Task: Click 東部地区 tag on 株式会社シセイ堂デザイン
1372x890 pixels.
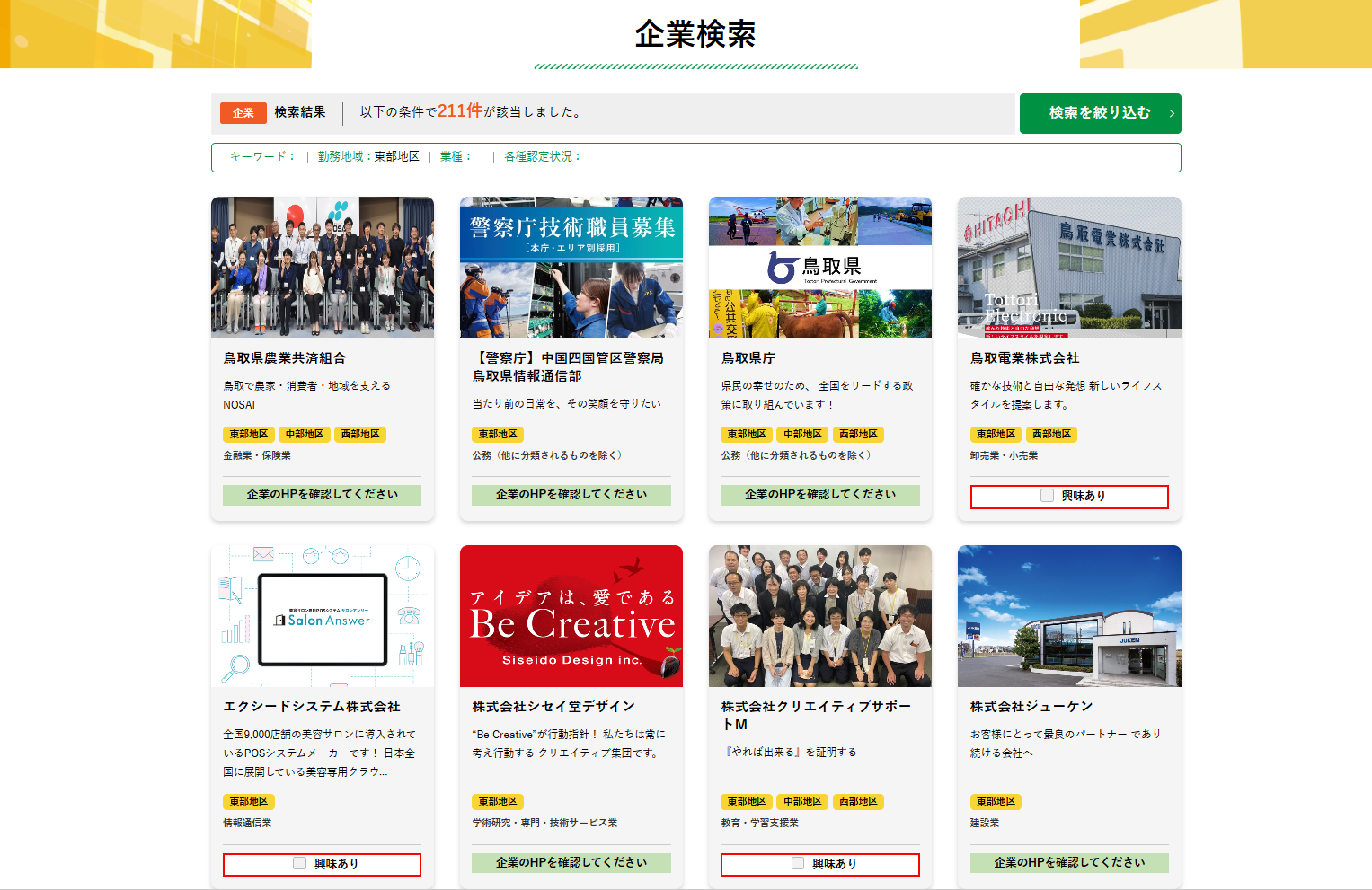Action: 498,802
